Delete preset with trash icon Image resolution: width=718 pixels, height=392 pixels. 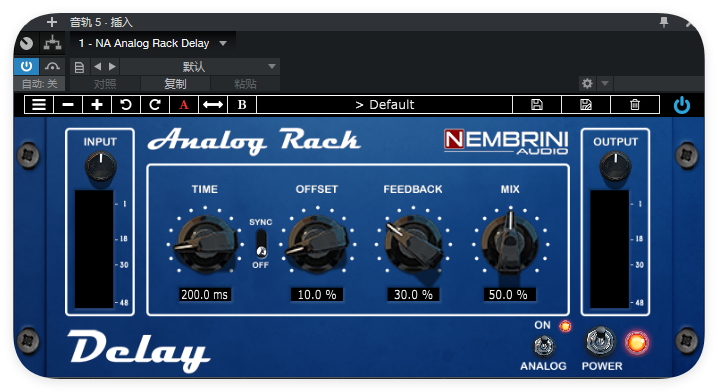(635, 104)
